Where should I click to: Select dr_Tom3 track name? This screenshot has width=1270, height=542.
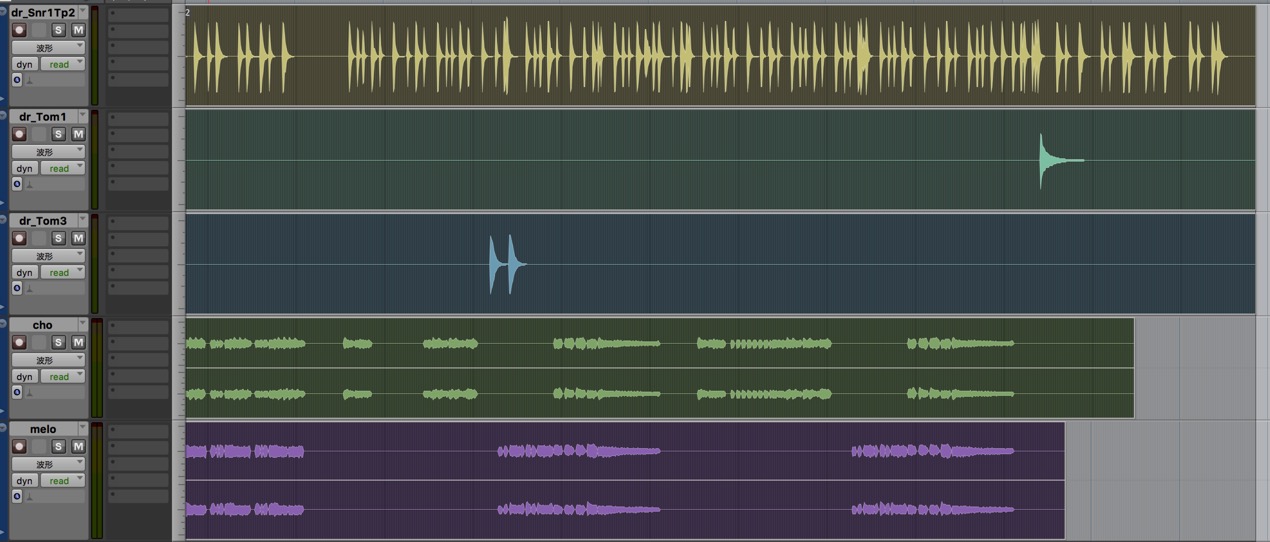pyautogui.click(x=43, y=221)
